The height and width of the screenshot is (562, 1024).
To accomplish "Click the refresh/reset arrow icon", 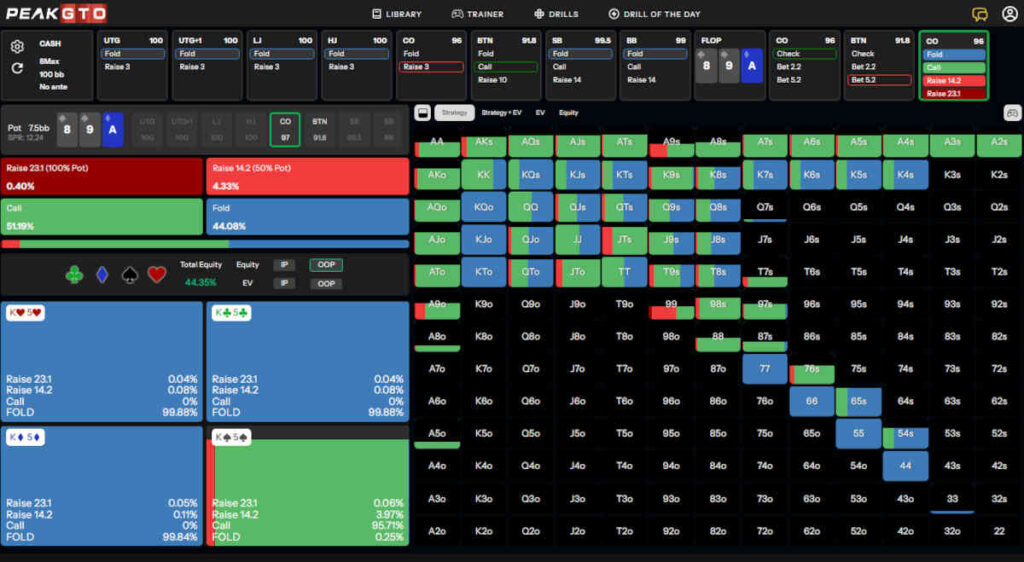I will pyautogui.click(x=17, y=68).
